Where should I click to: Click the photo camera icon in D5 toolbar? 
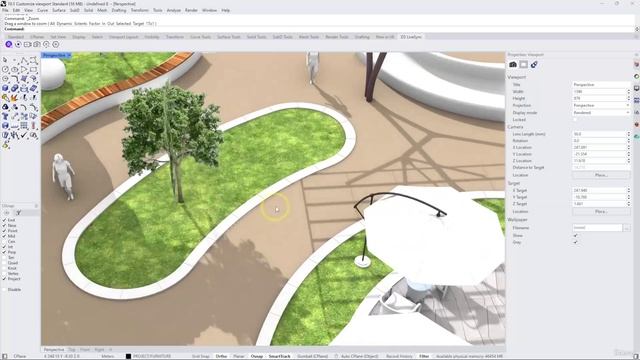click(37, 44)
